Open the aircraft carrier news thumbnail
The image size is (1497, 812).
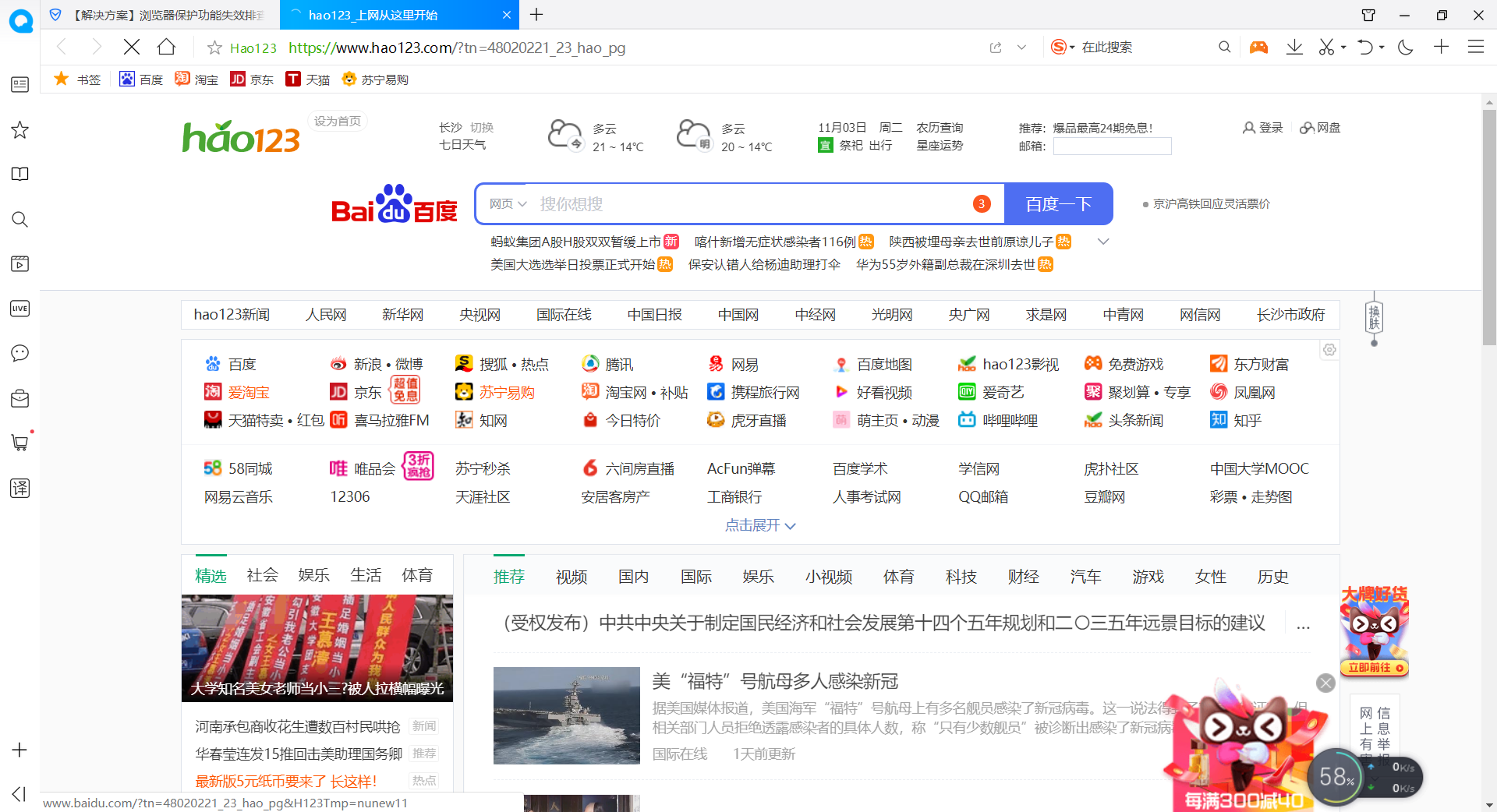click(567, 715)
